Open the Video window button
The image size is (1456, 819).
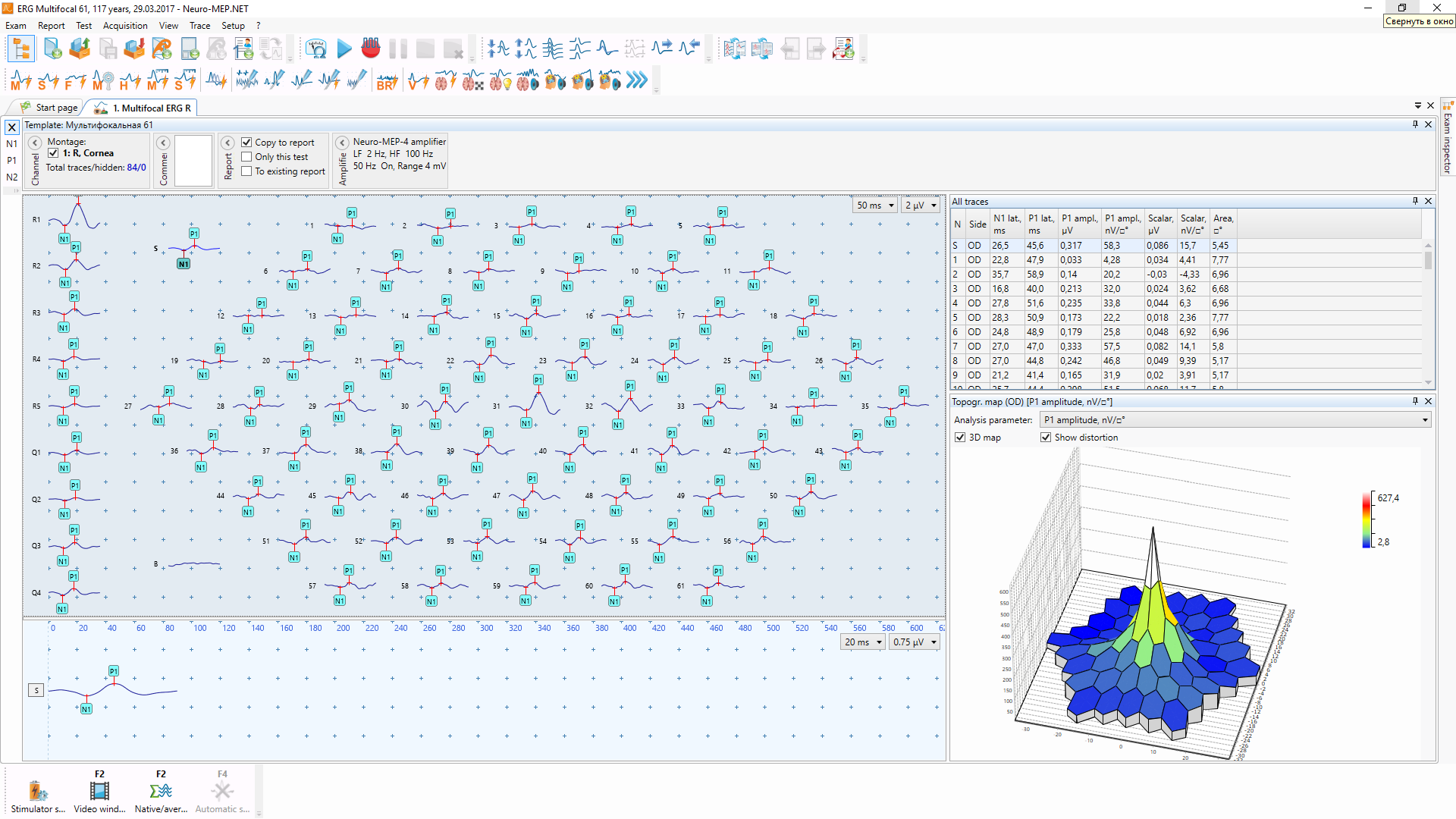point(99,791)
